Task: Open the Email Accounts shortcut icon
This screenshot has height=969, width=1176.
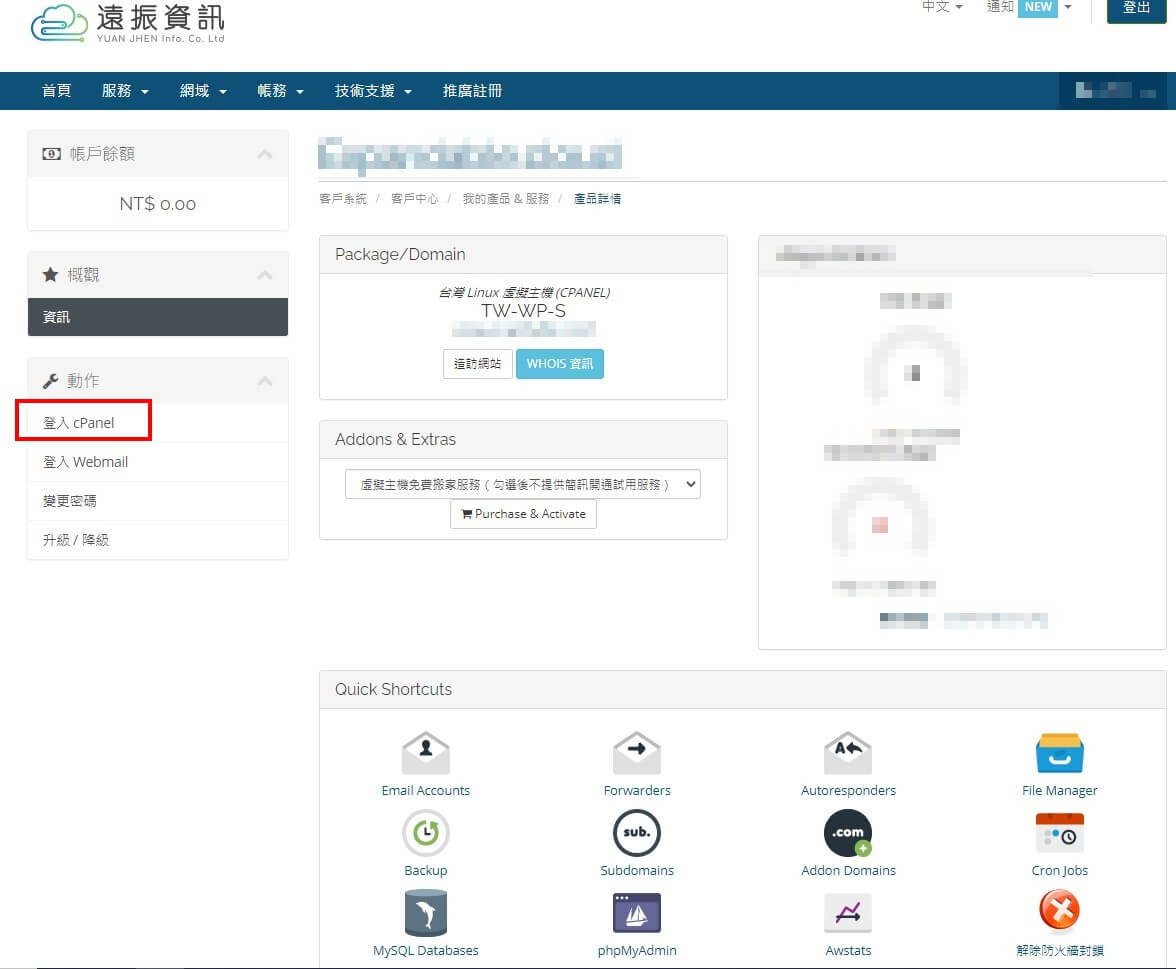Action: click(425, 752)
